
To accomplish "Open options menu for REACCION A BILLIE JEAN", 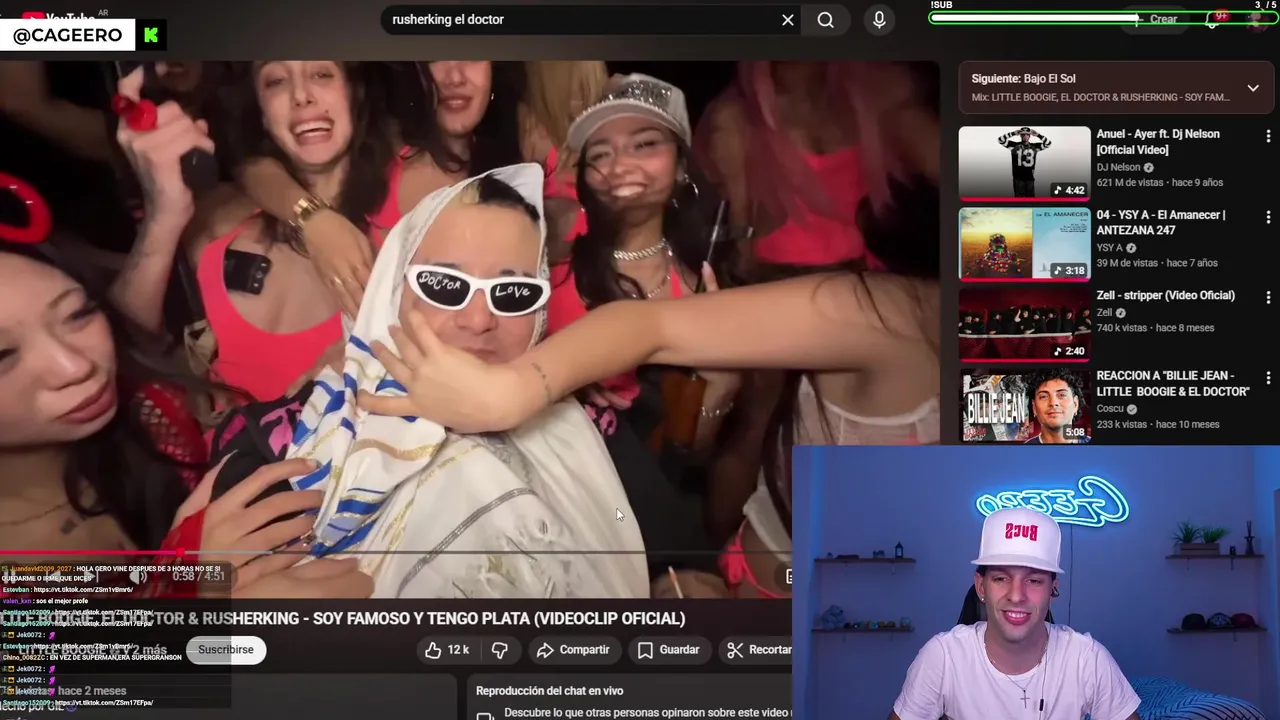I will pyautogui.click(x=1268, y=379).
